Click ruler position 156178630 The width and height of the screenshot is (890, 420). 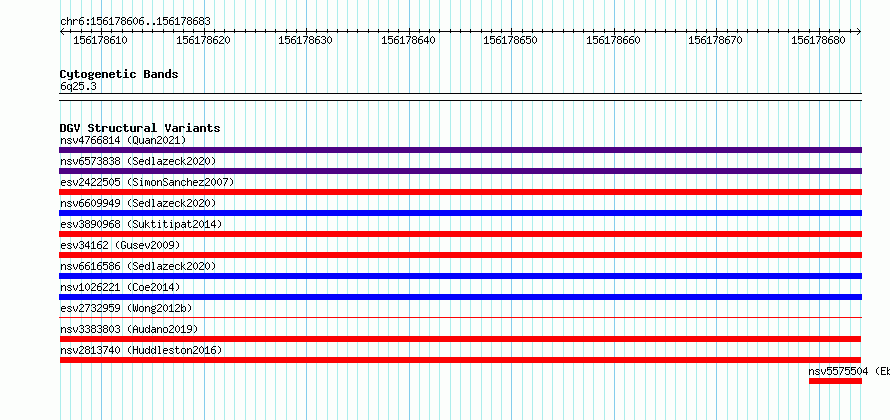[x=305, y=40]
